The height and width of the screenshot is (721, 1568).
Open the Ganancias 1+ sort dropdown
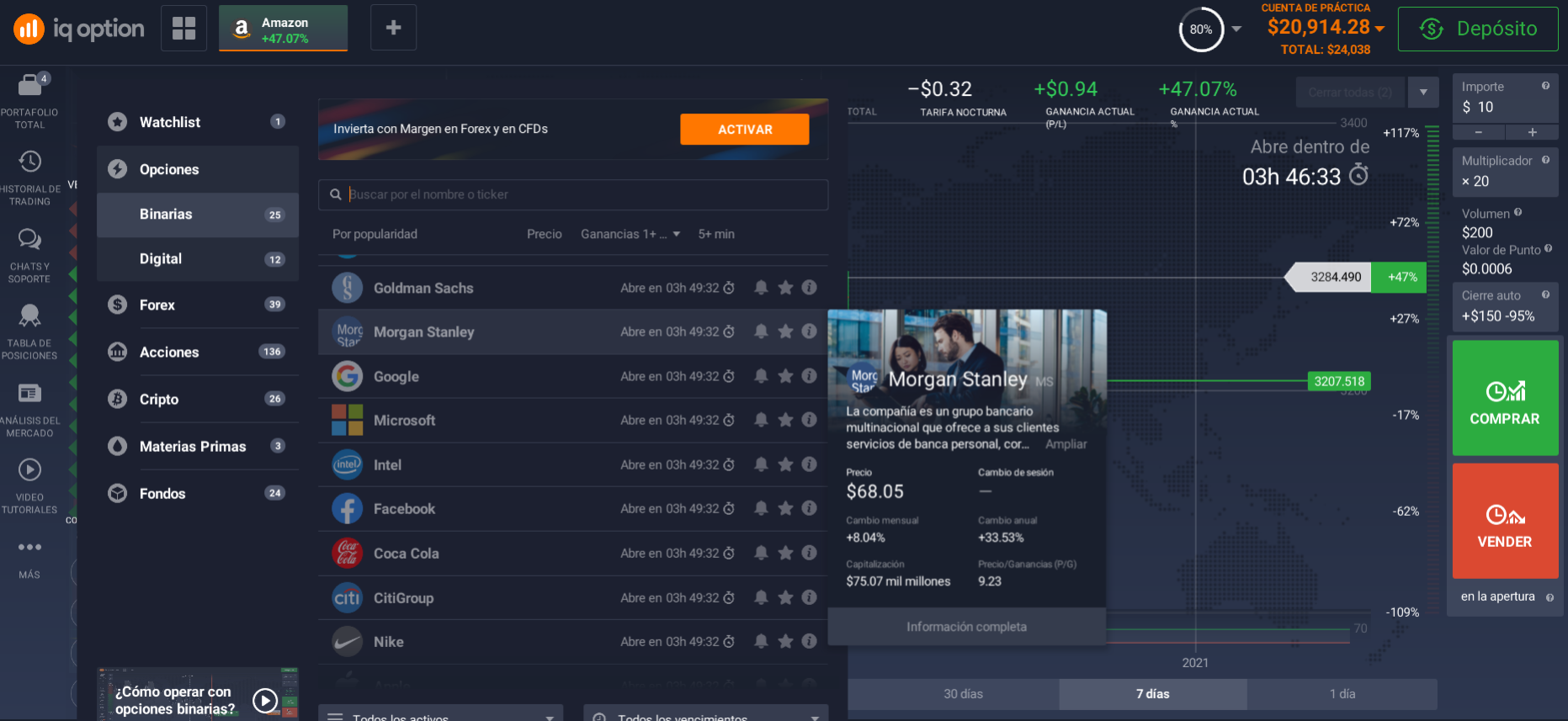[x=630, y=234]
